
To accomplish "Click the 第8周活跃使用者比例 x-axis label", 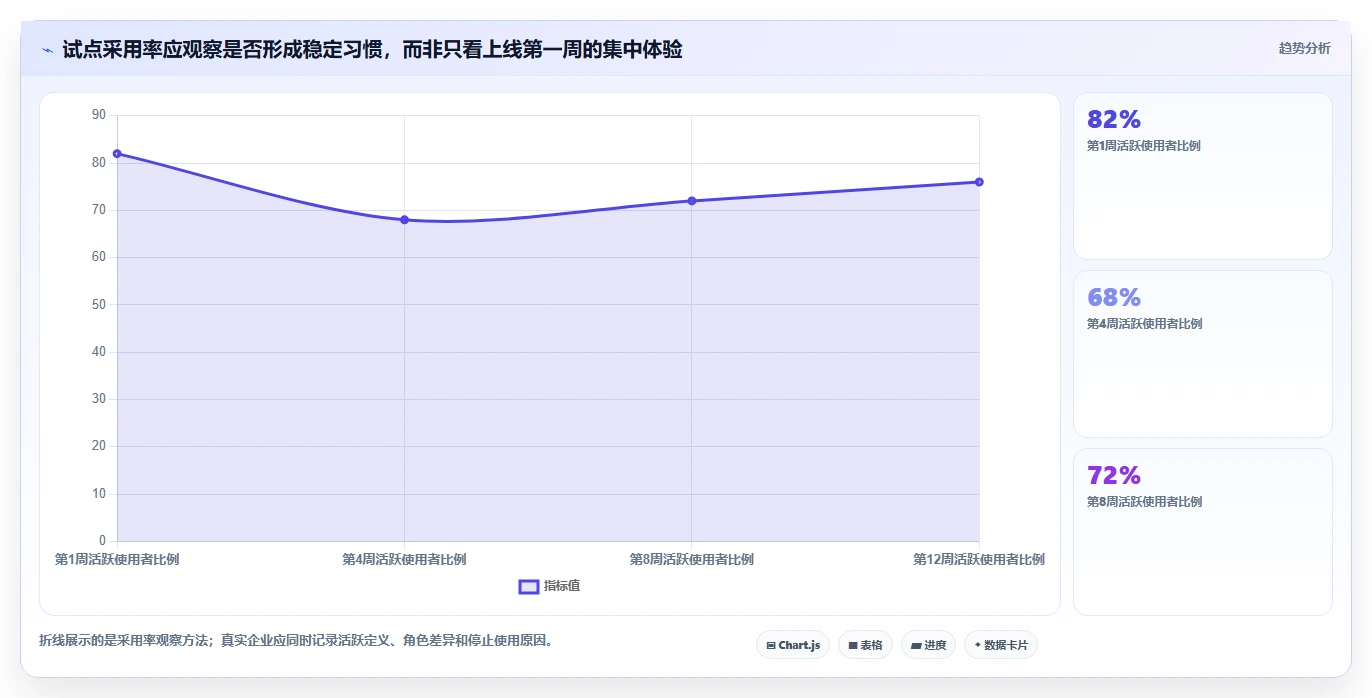I will pyautogui.click(x=691, y=559).
